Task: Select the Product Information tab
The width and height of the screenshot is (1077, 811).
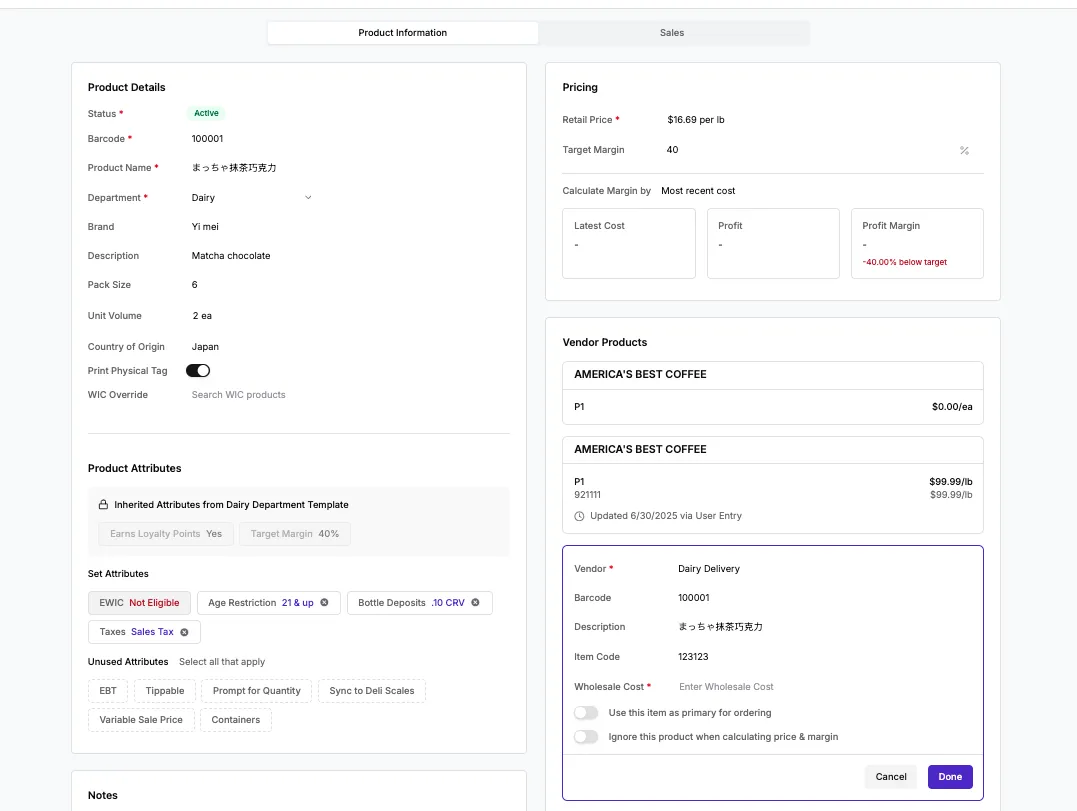Action: point(403,33)
